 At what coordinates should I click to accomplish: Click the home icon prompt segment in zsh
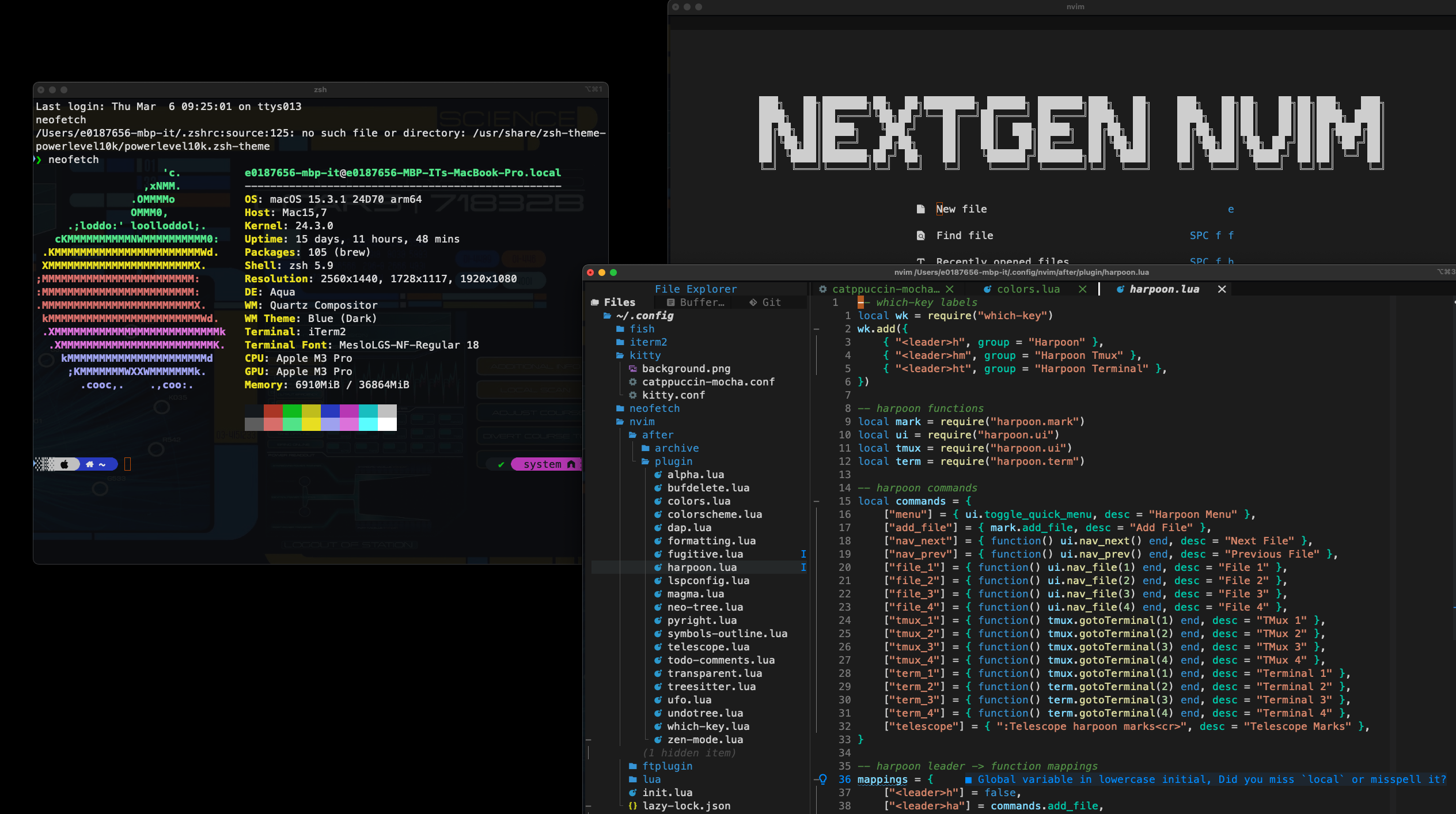point(89,464)
